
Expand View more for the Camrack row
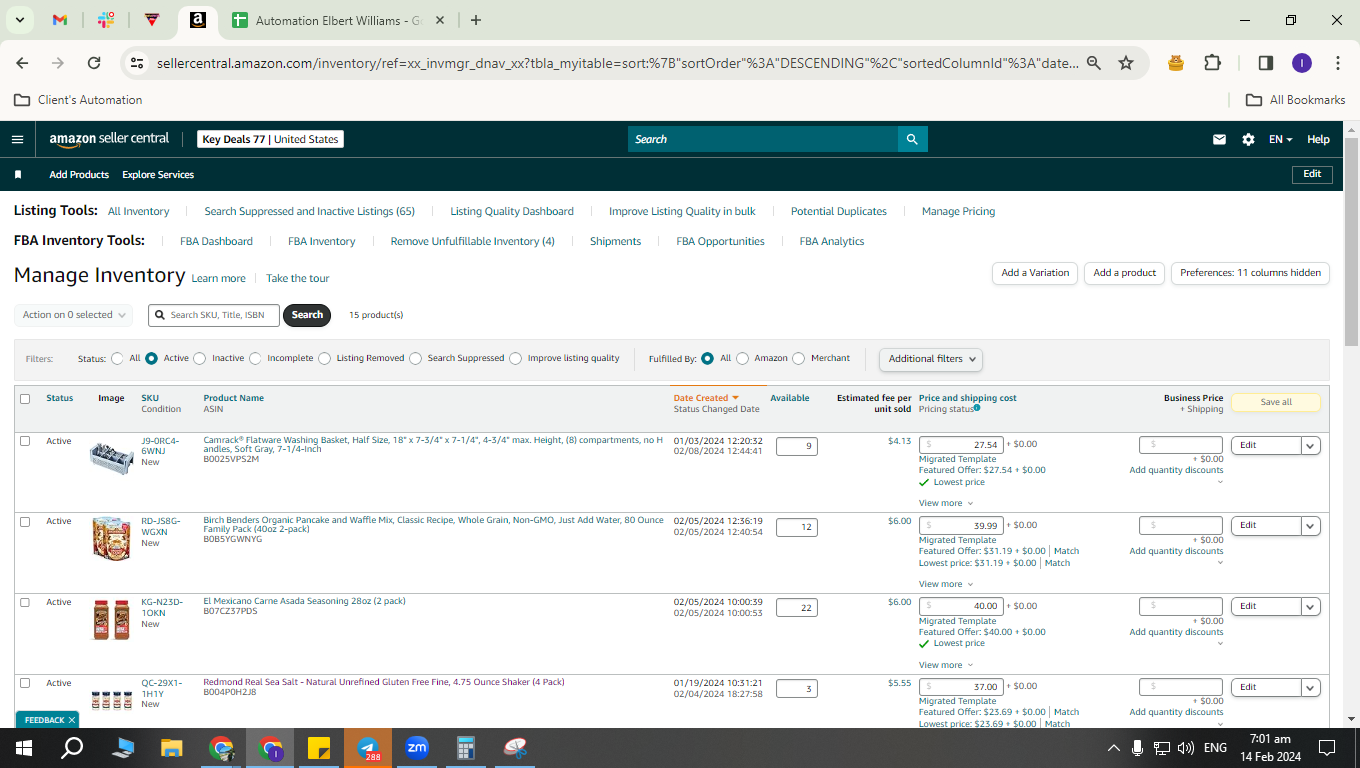[x=946, y=503]
